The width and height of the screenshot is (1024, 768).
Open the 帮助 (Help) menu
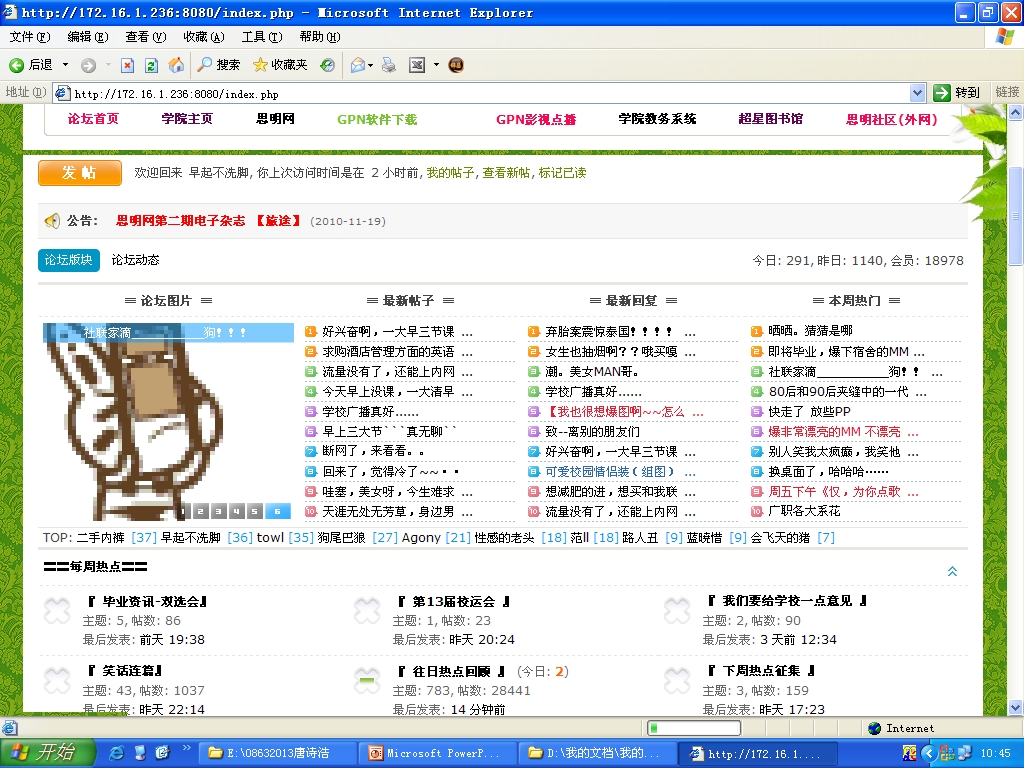320,37
